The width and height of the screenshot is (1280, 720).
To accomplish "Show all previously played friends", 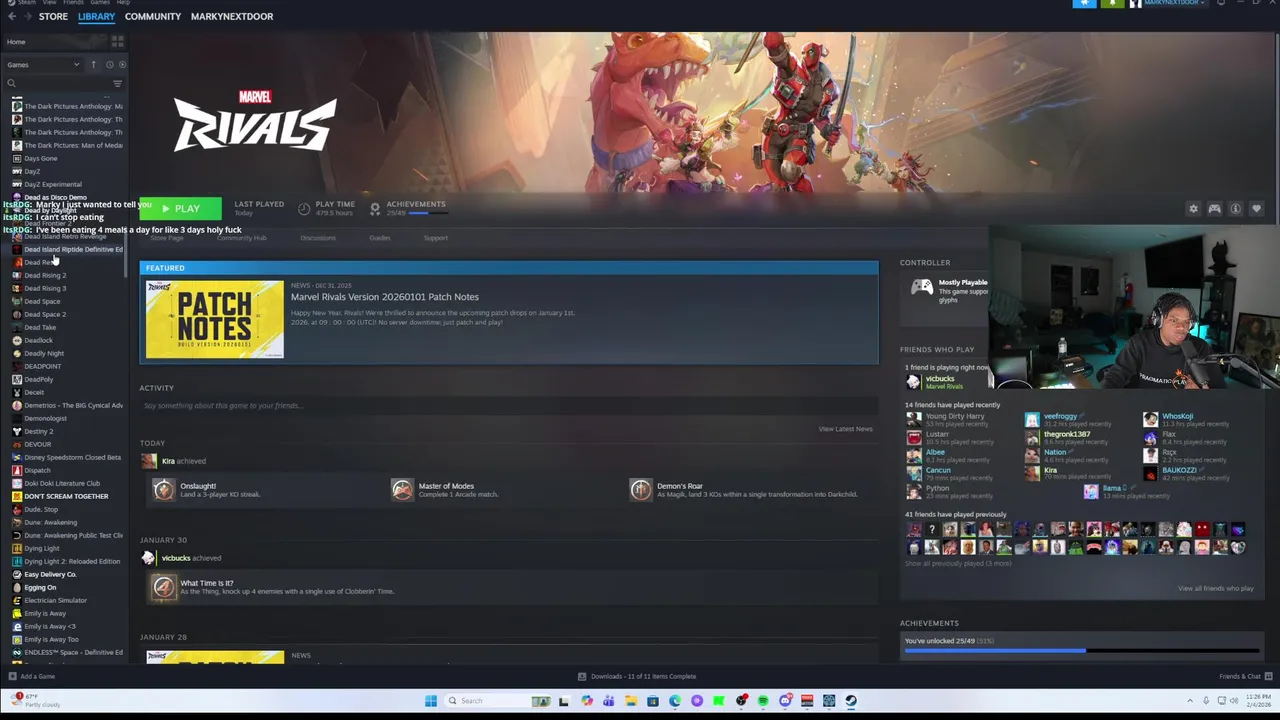I will coord(958,563).
